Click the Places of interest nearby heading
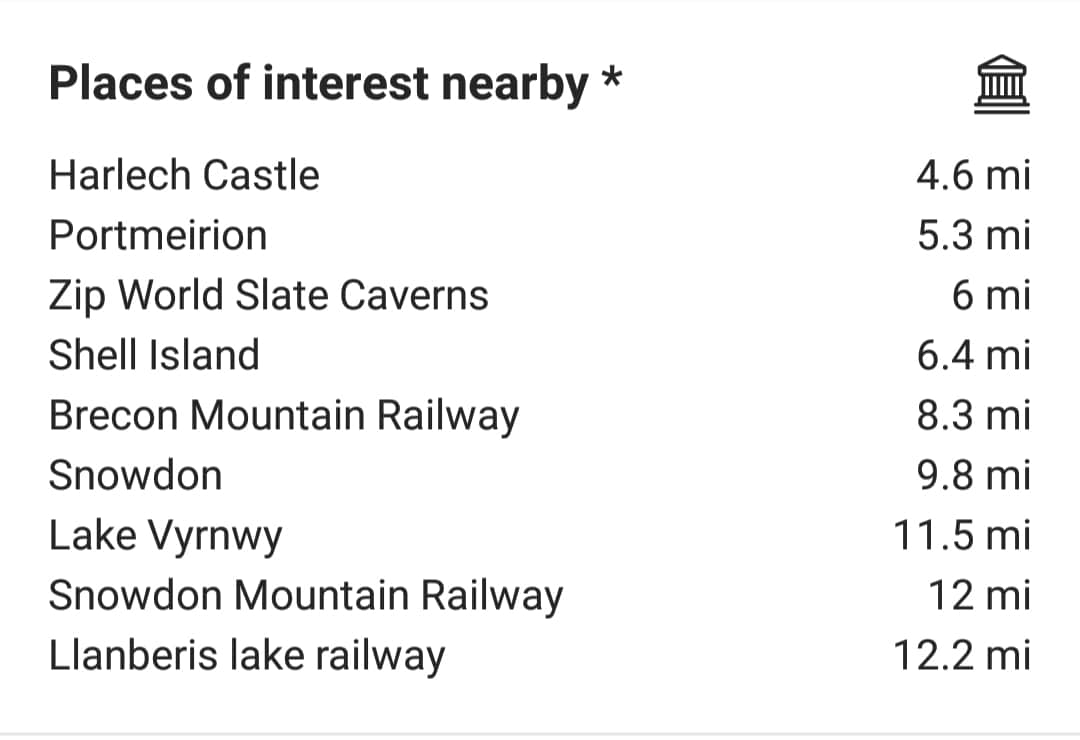 335,84
